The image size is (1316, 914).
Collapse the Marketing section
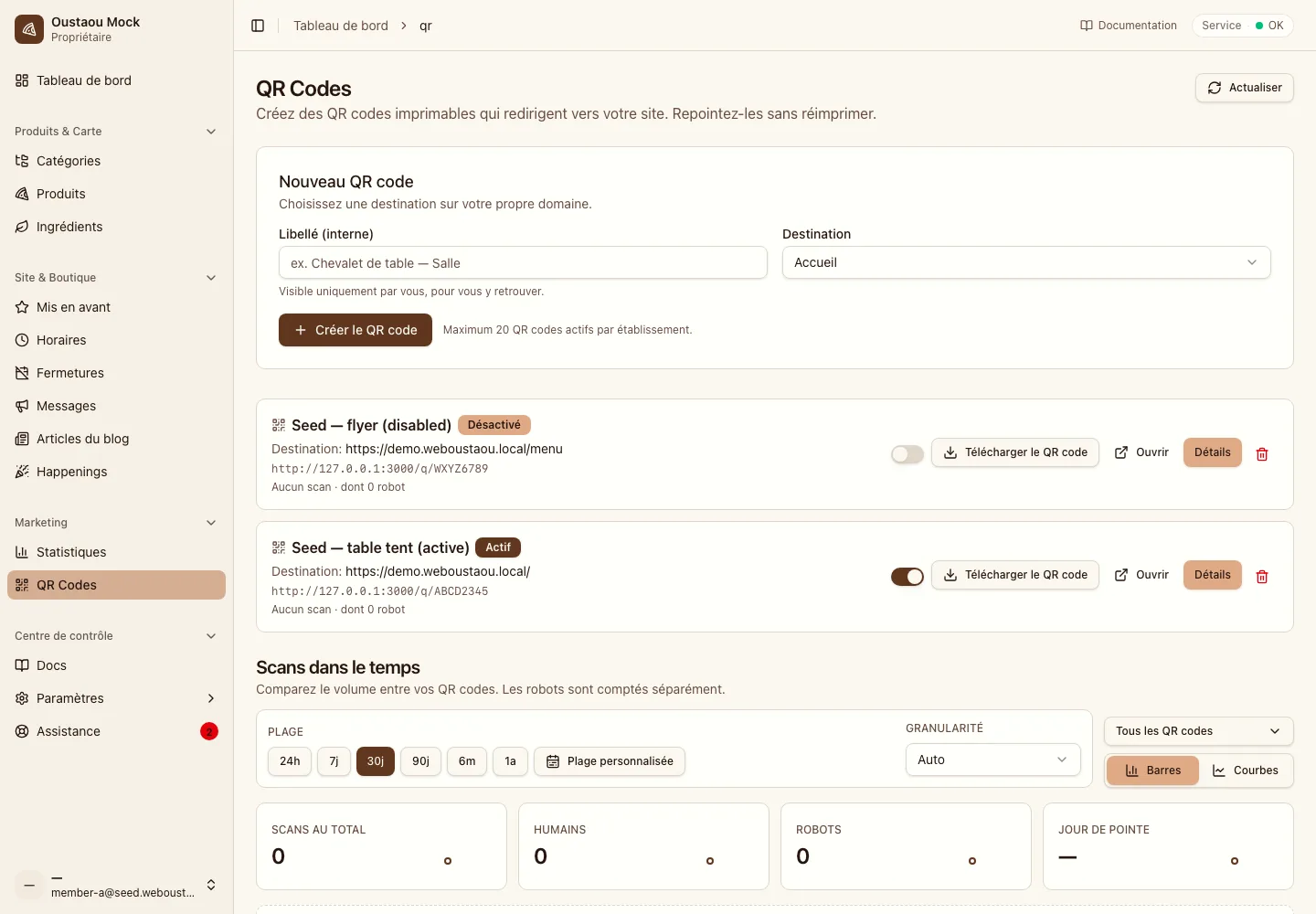point(116,523)
